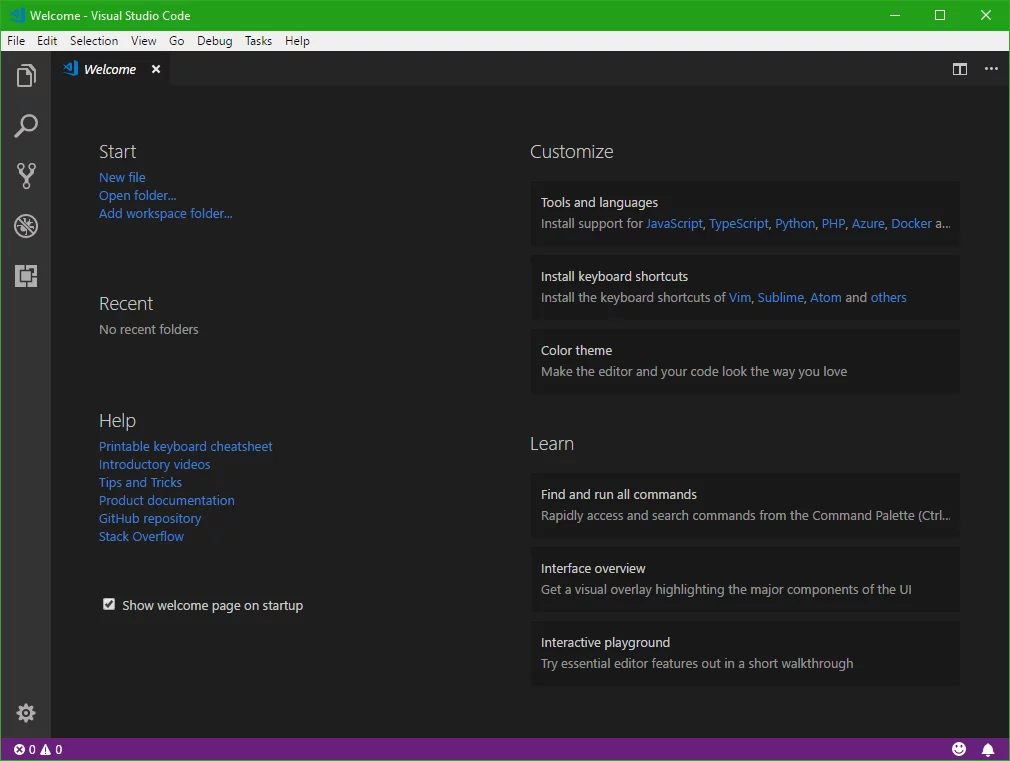Open the Interactive playground walkthrough
This screenshot has width=1010, height=761.
744,653
